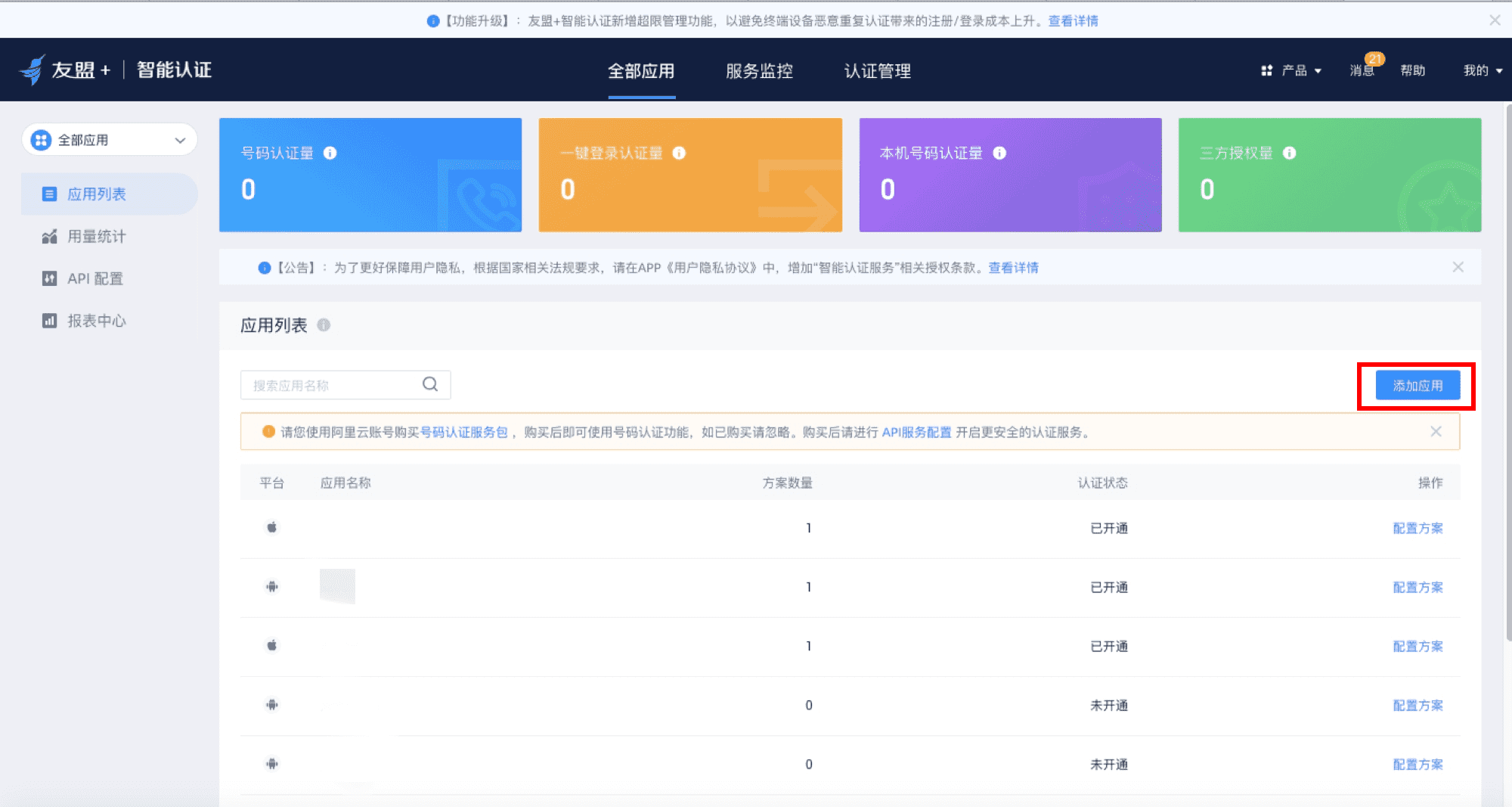This screenshot has width=1512, height=807.
Task: Click the 消息 notification badge showing 21
Action: [x=1374, y=59]
